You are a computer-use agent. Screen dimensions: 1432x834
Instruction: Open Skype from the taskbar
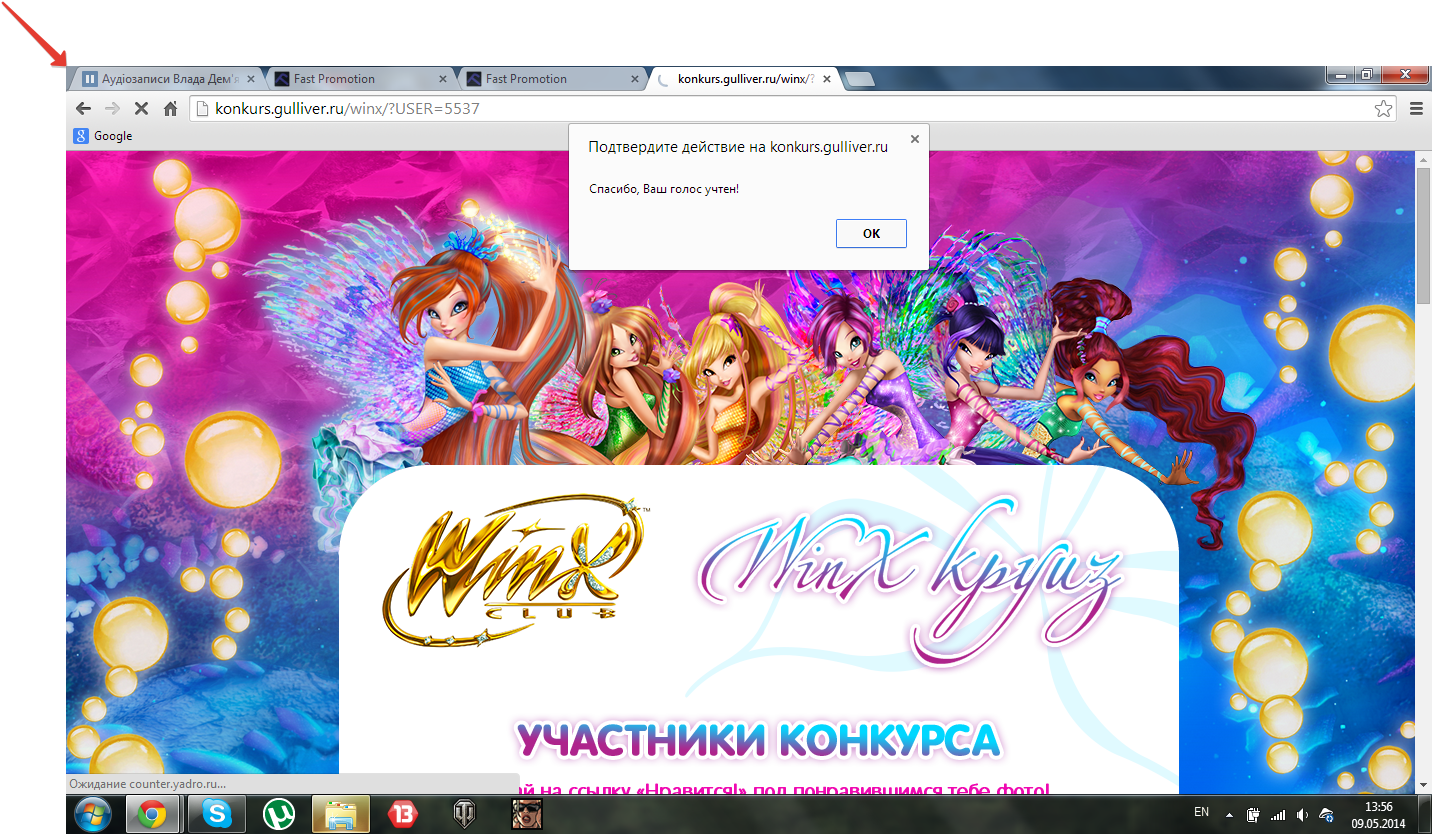point(215,815)
